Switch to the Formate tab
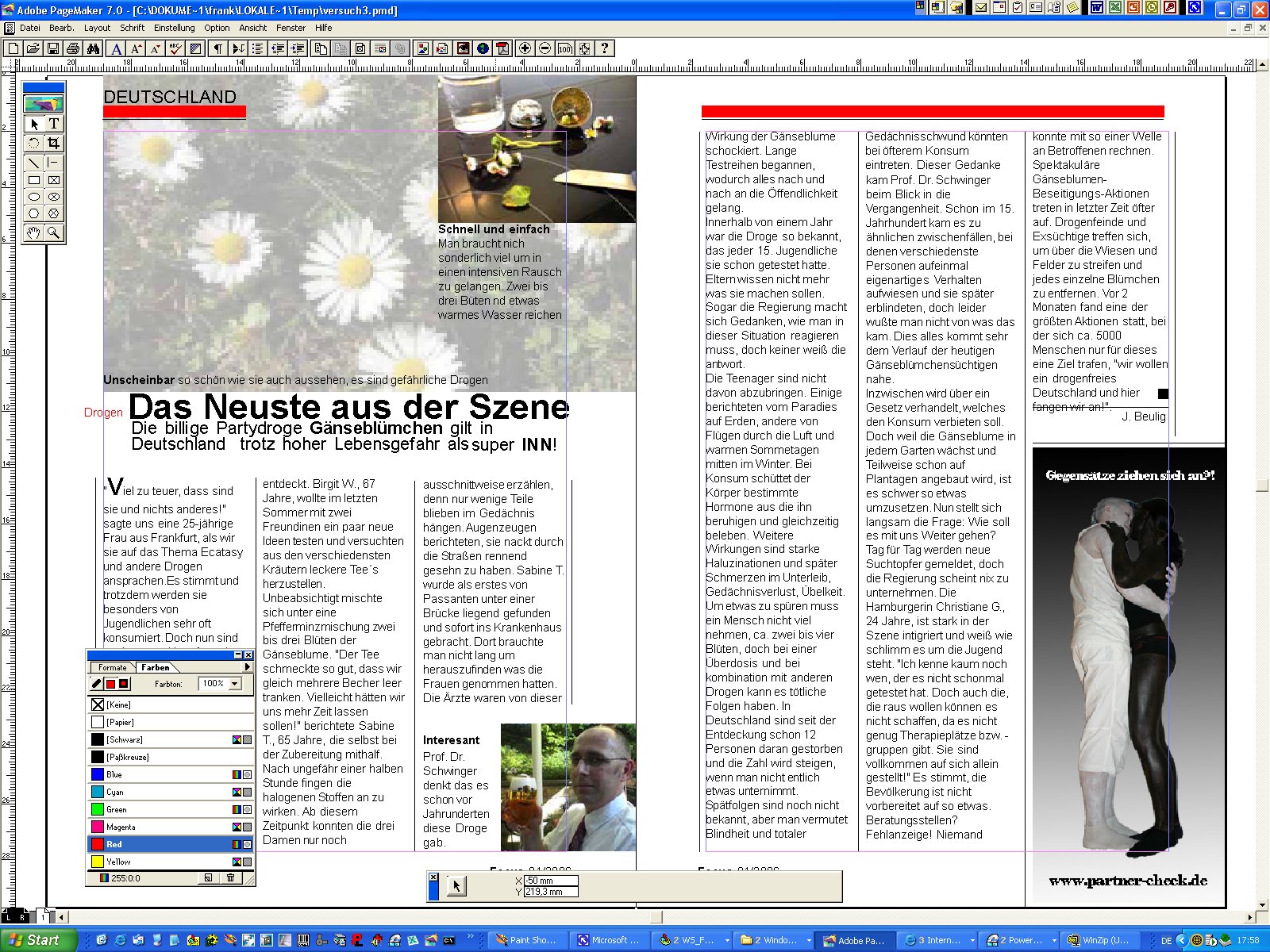 point(112,667)
